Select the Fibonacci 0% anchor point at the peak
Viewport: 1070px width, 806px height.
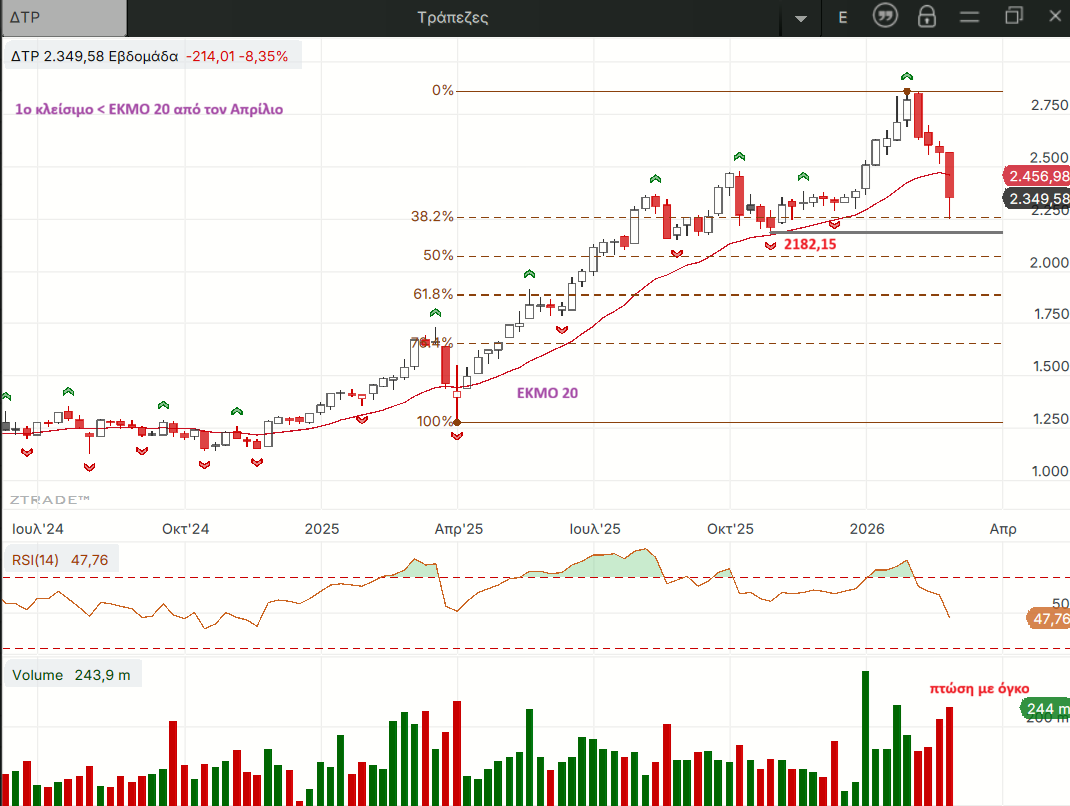coord(906,92)
